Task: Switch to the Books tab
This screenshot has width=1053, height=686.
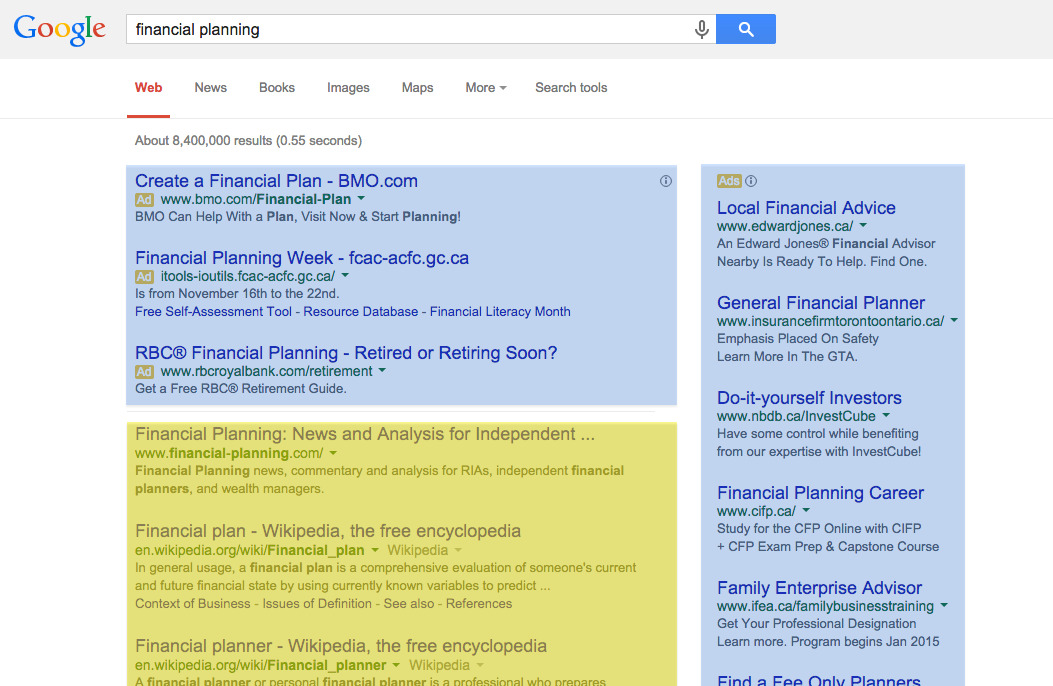Action: (277, 88)
